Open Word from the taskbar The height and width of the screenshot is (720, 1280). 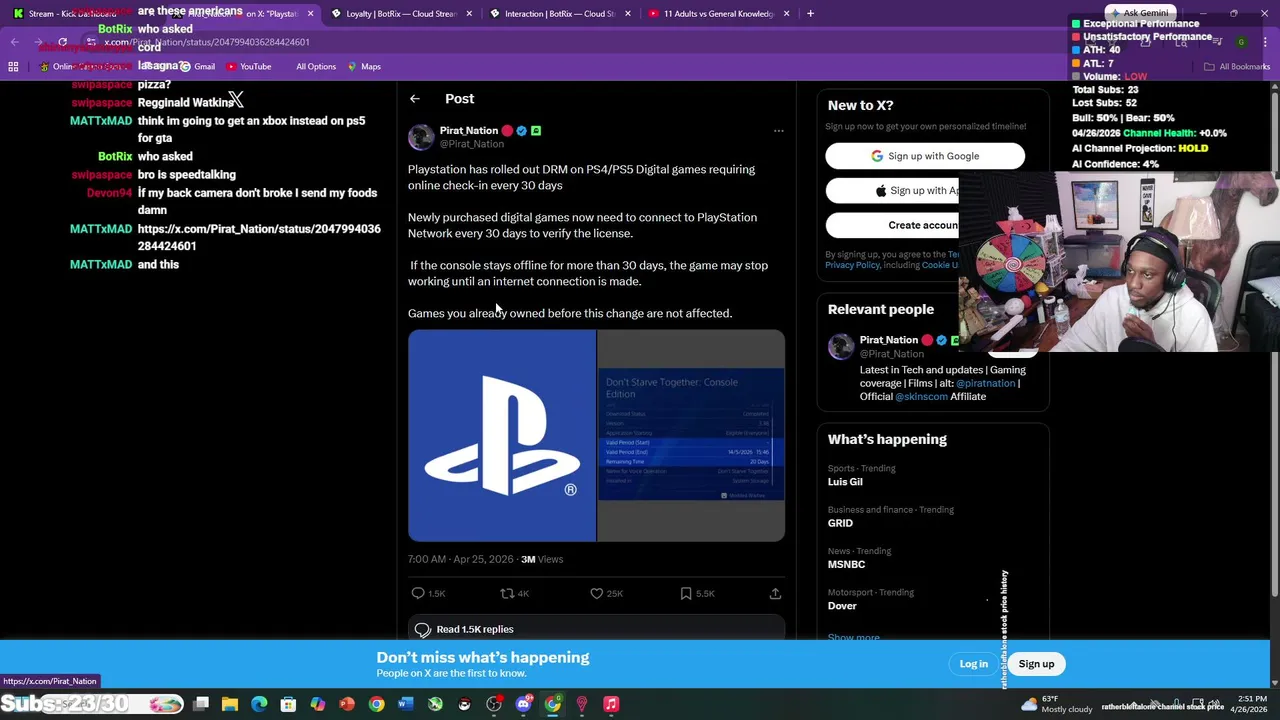(x=405, y=705)
